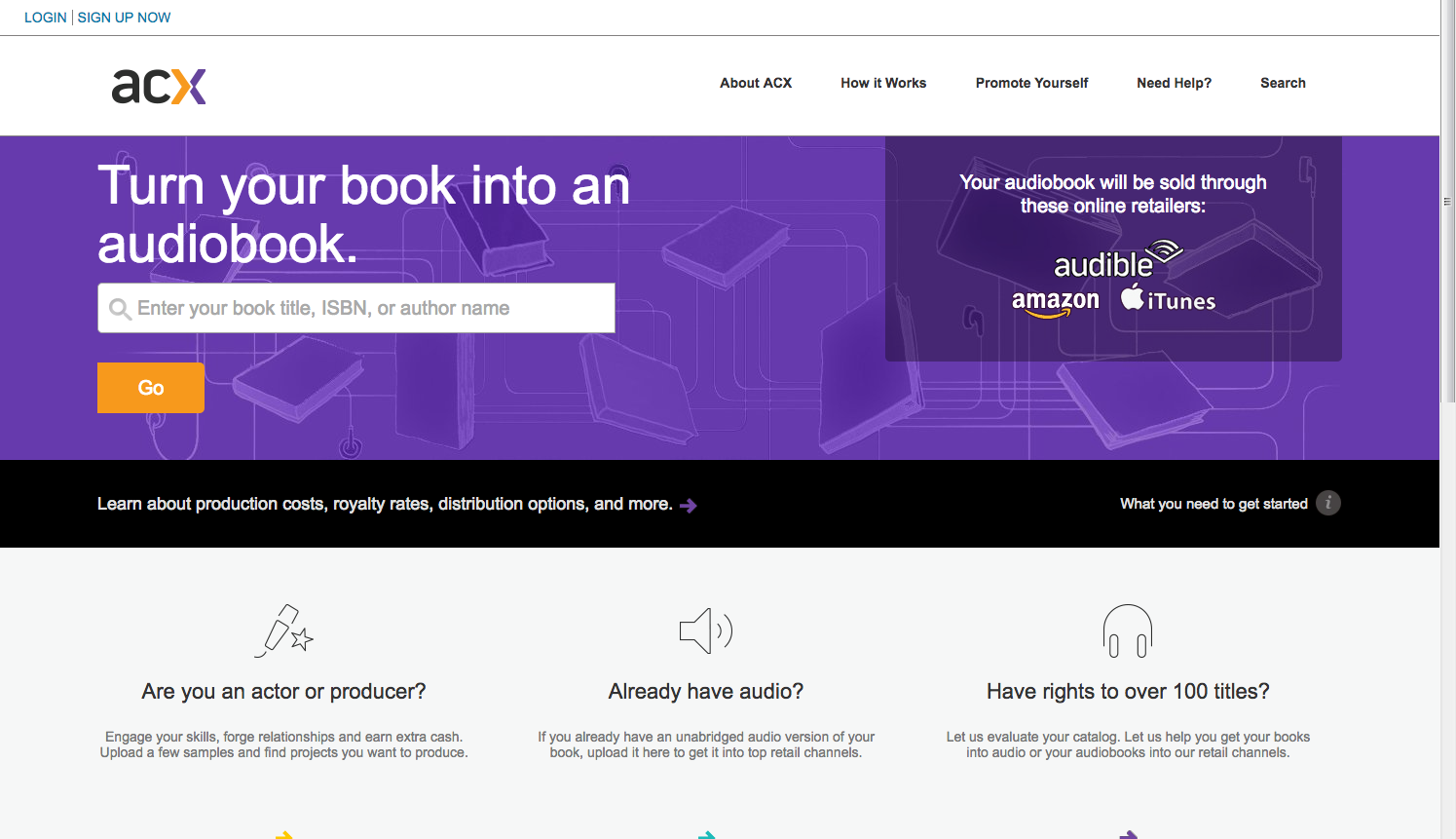
Task: Open the Need Help? menu
Action: pyautogui.click(x=1174, y=83)
